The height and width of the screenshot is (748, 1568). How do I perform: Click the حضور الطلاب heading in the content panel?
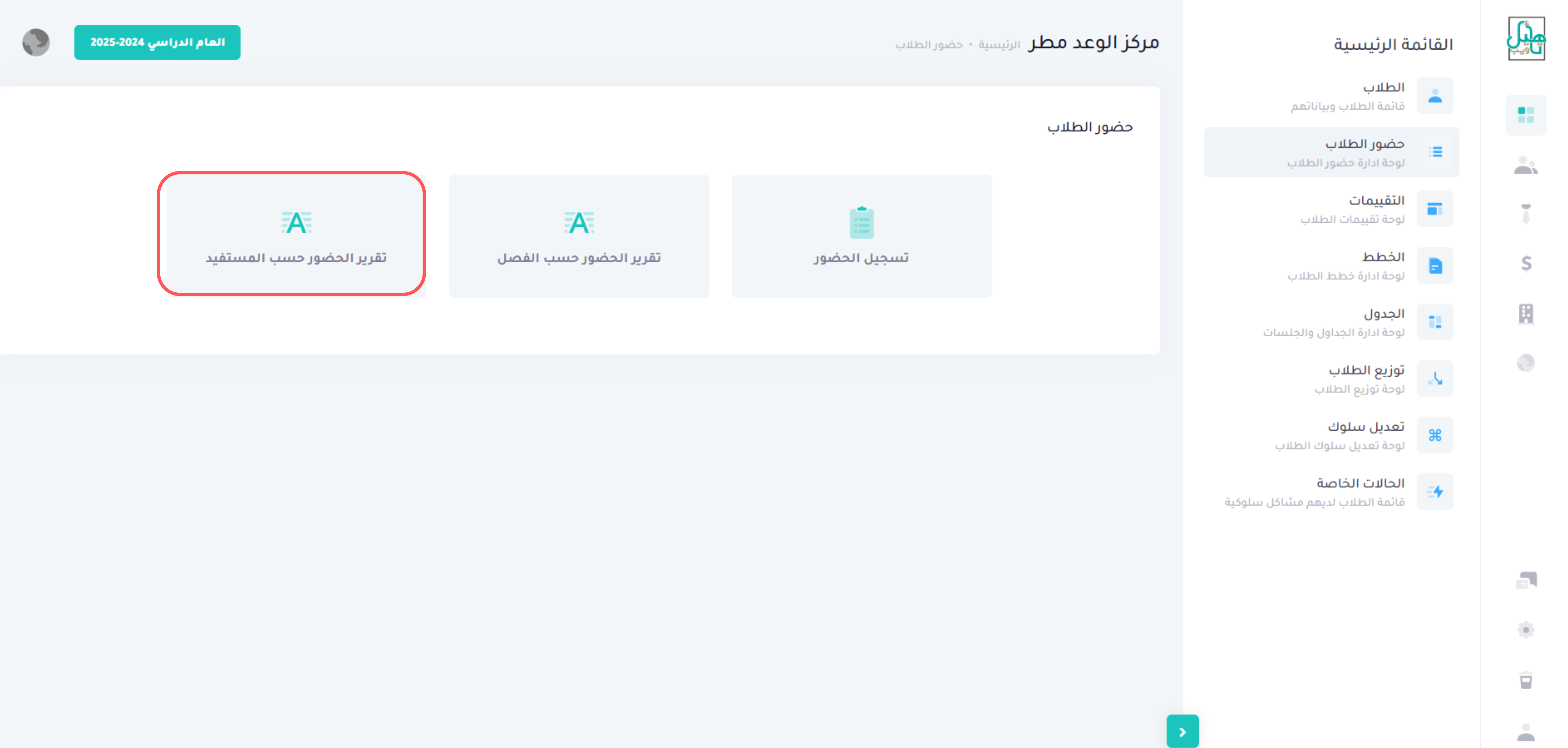[x=1090, y=127]
